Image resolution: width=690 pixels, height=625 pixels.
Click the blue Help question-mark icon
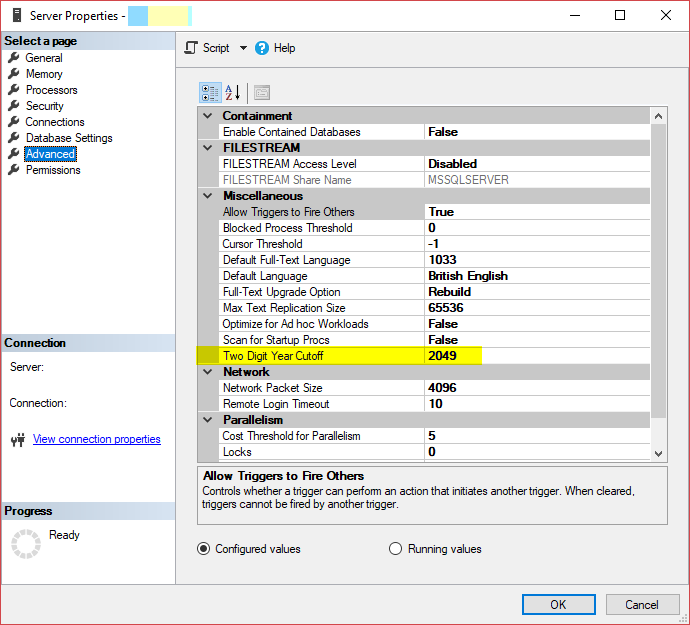[x=262, y=48]
